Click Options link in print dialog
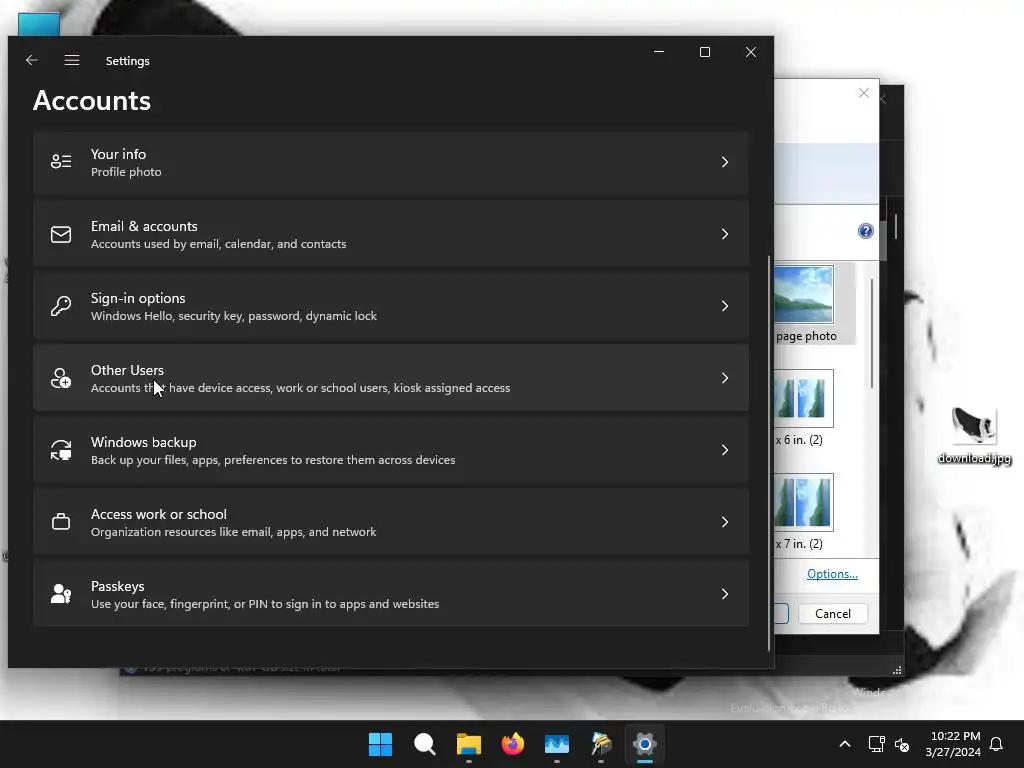Viewport: 1024px width, 768px height. coord(832,573)
